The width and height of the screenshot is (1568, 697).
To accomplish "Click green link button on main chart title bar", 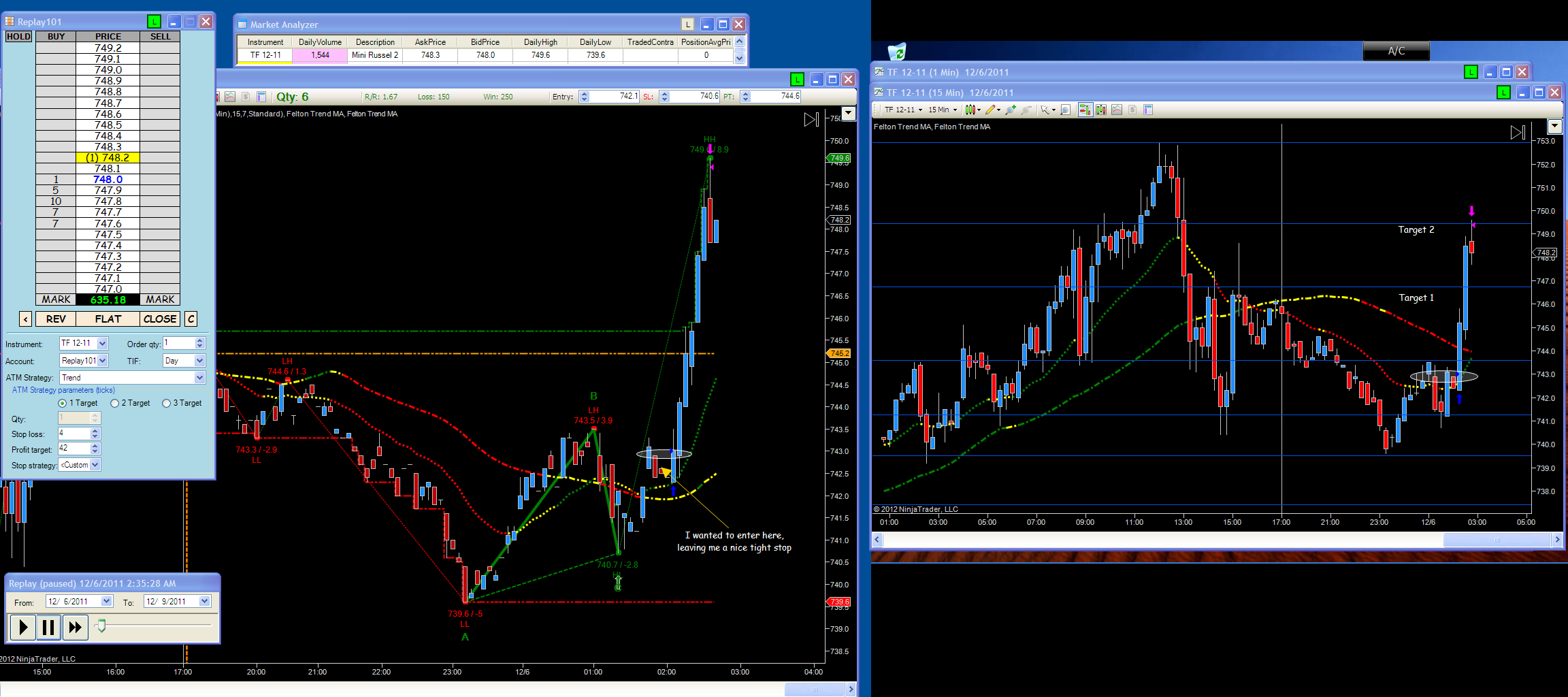I will click(797, 80).
